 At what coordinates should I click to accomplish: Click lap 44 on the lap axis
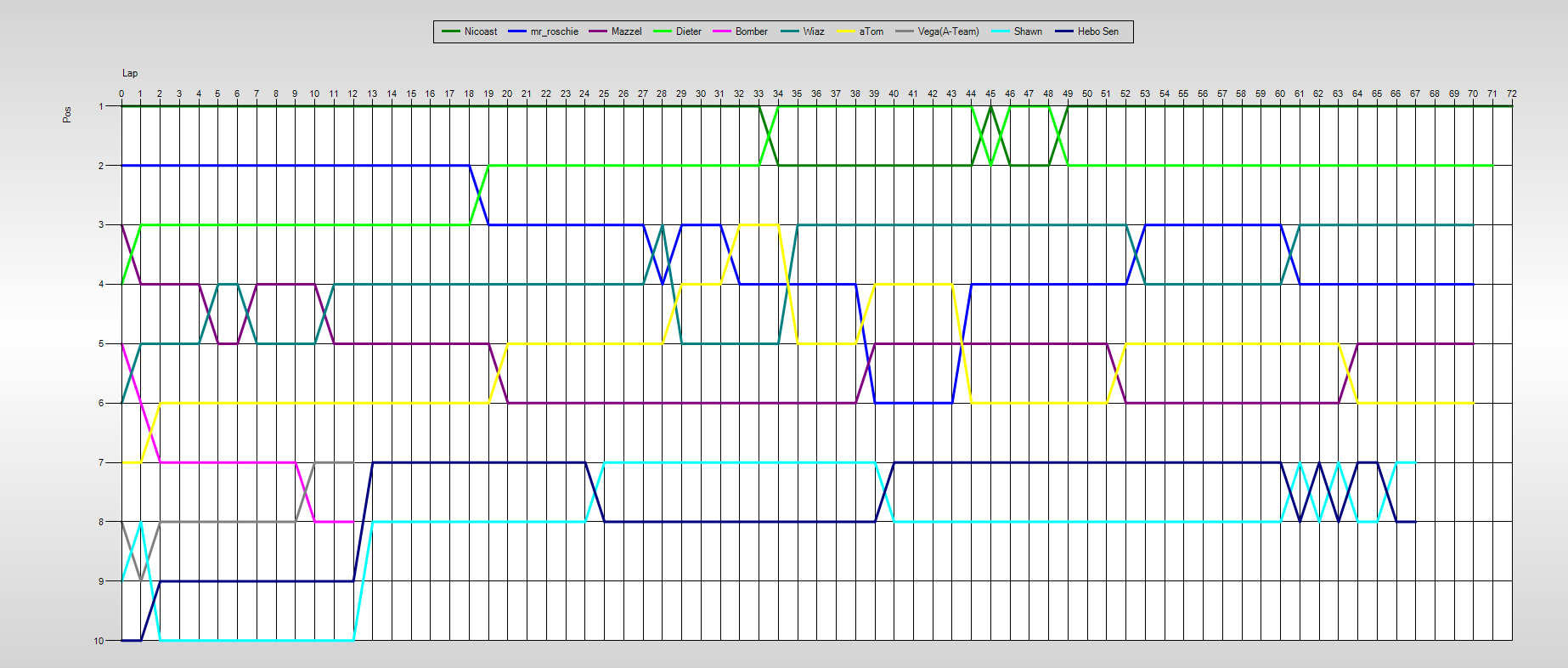pos(971,93)
